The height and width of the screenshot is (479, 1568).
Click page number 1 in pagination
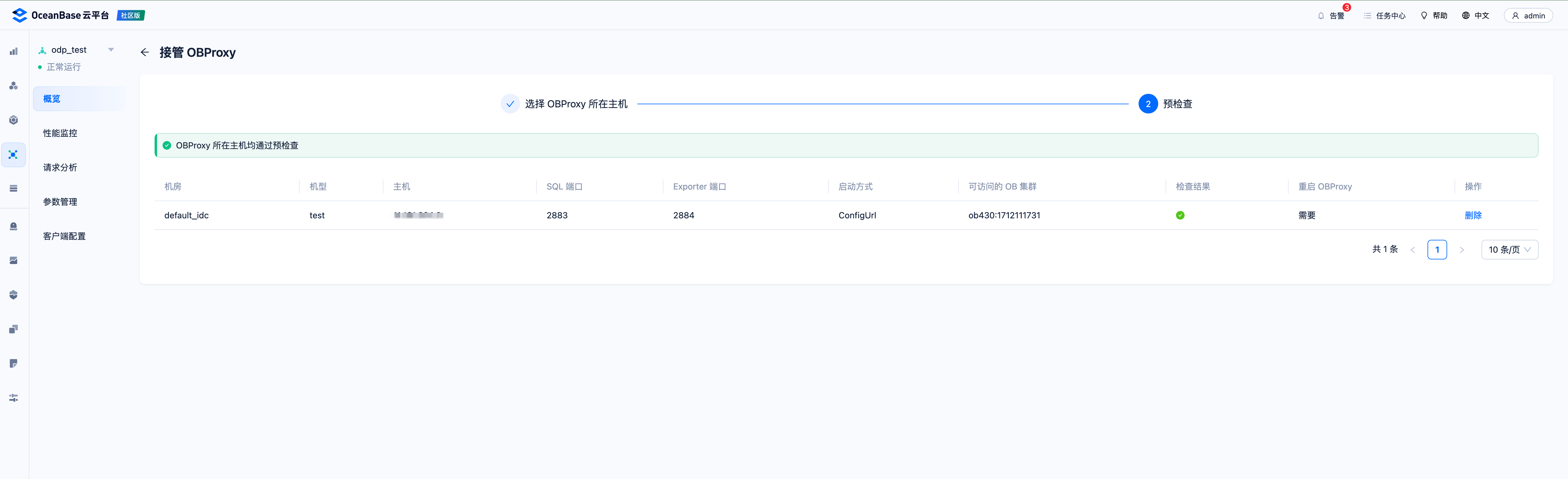point(1436,250)
